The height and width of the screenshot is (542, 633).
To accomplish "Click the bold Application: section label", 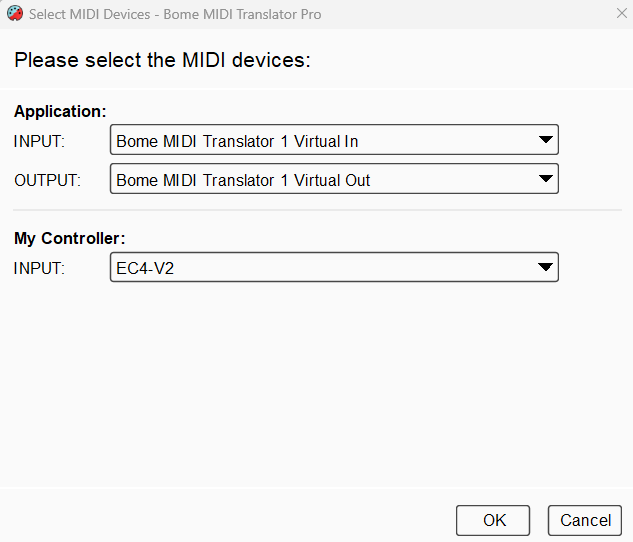I will 60,111.
